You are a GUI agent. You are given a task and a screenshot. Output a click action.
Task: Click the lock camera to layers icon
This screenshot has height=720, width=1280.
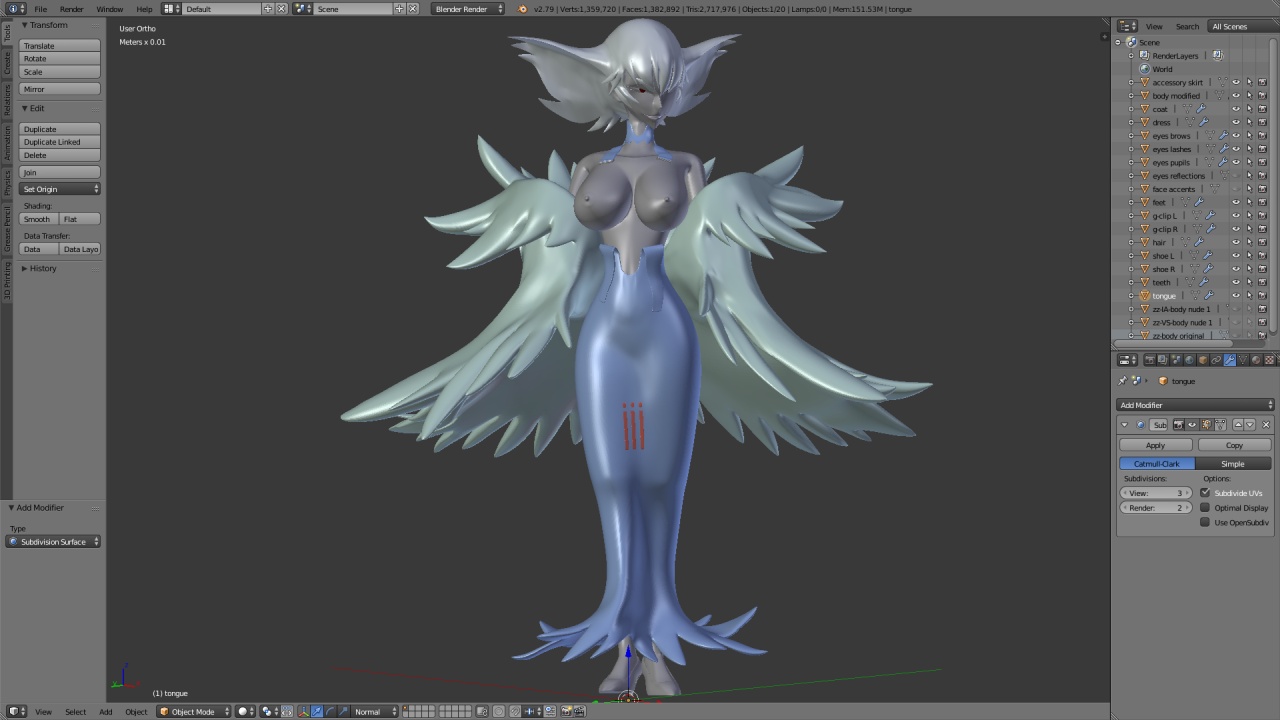[482, 711]
